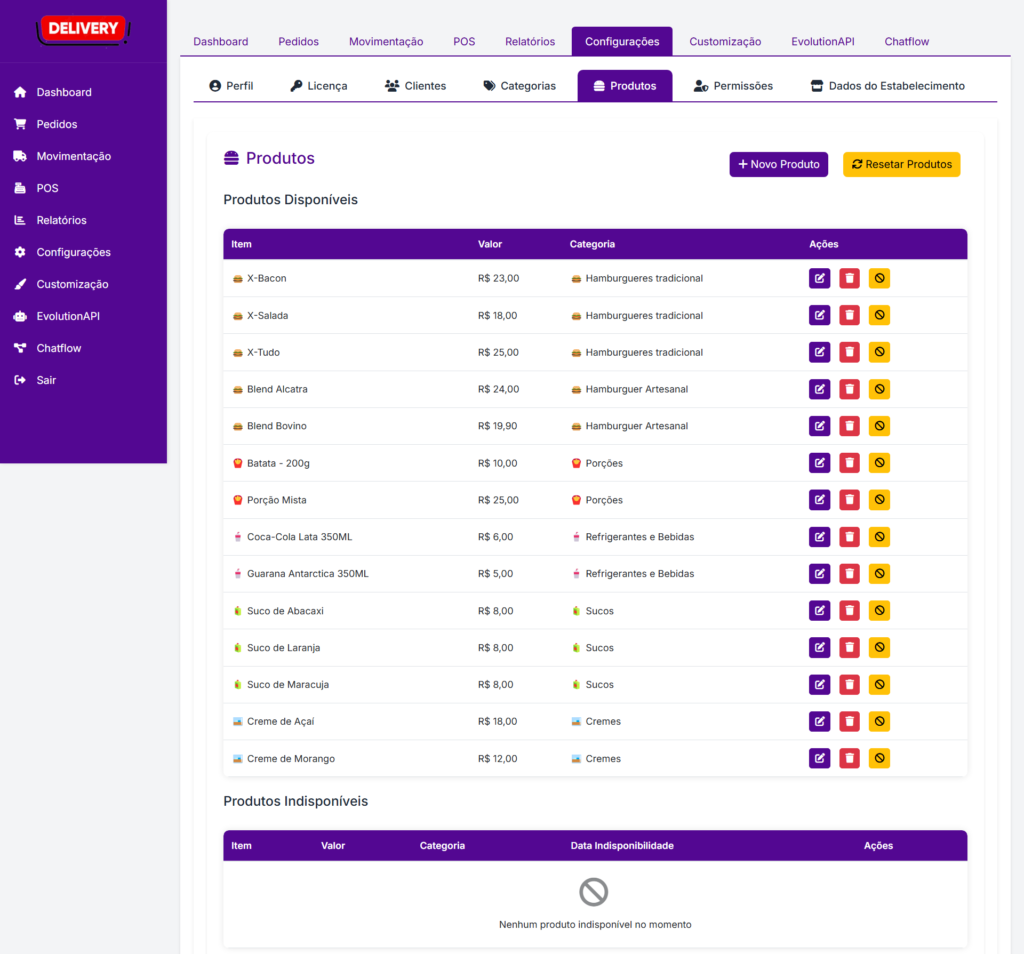This screenshot has height=954, width=1024.
Task: Select the Chatflow item in the top navigation
Action: [x=906, y=41]
